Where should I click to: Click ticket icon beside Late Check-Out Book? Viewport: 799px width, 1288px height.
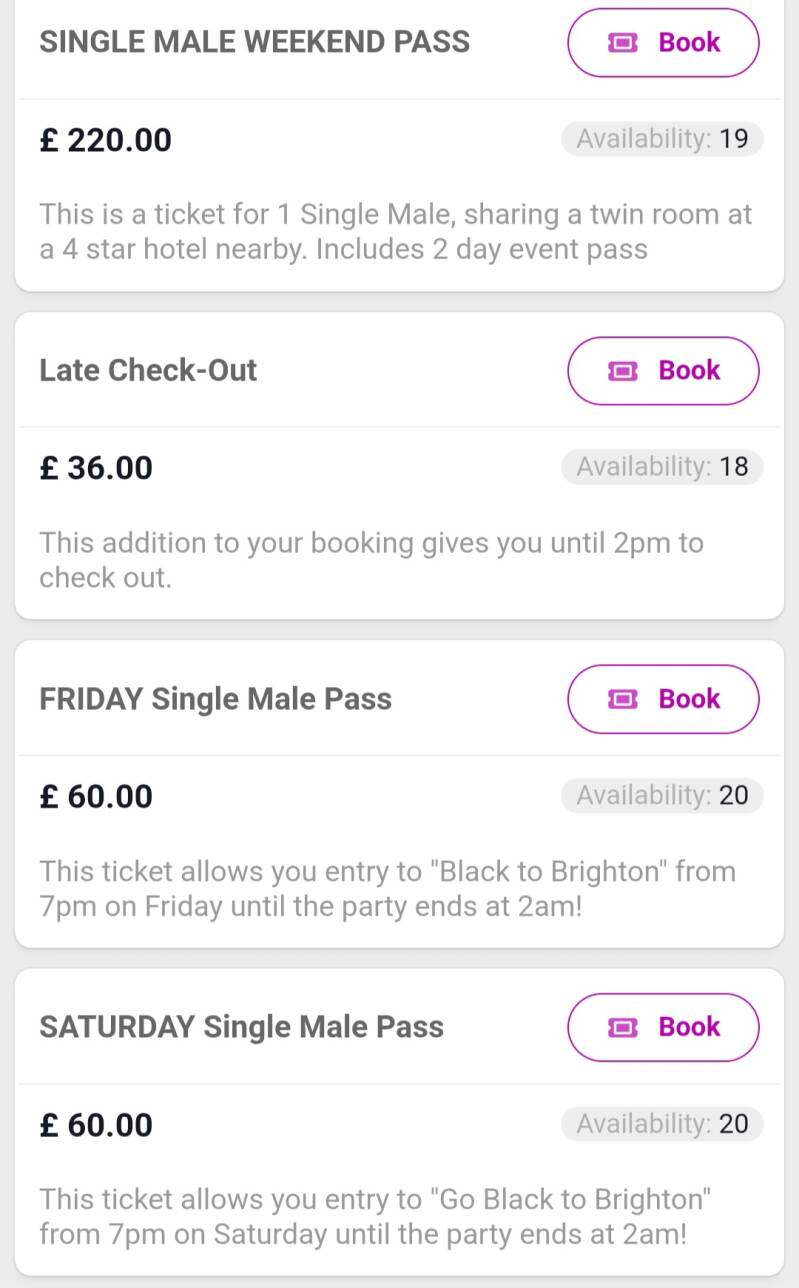click(622, 371)
